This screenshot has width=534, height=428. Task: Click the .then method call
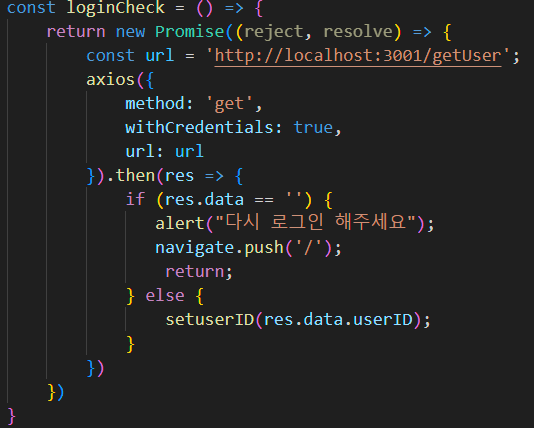click(131, 175)
